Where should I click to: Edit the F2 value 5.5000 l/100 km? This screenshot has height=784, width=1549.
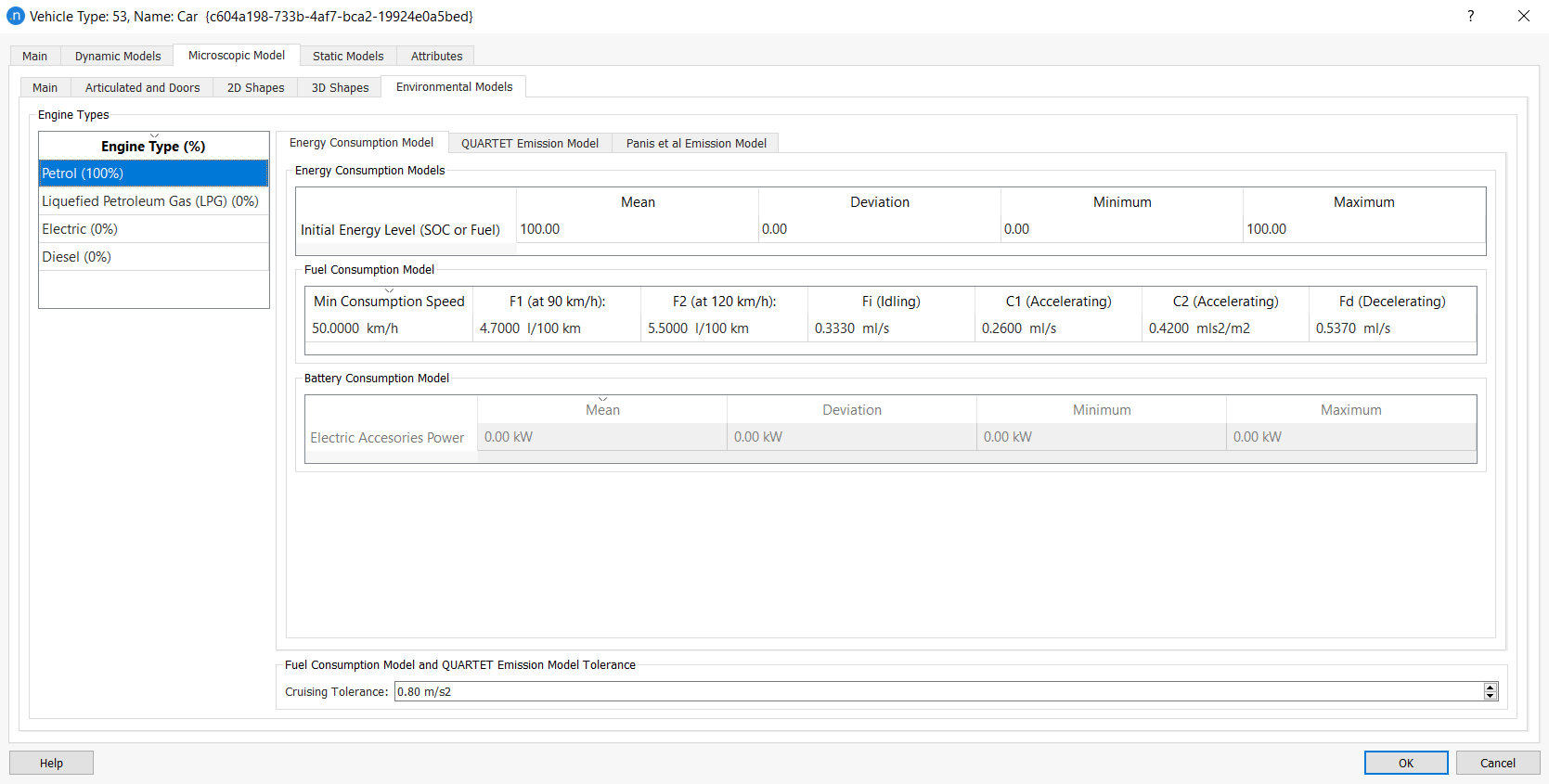pos(724,328)
